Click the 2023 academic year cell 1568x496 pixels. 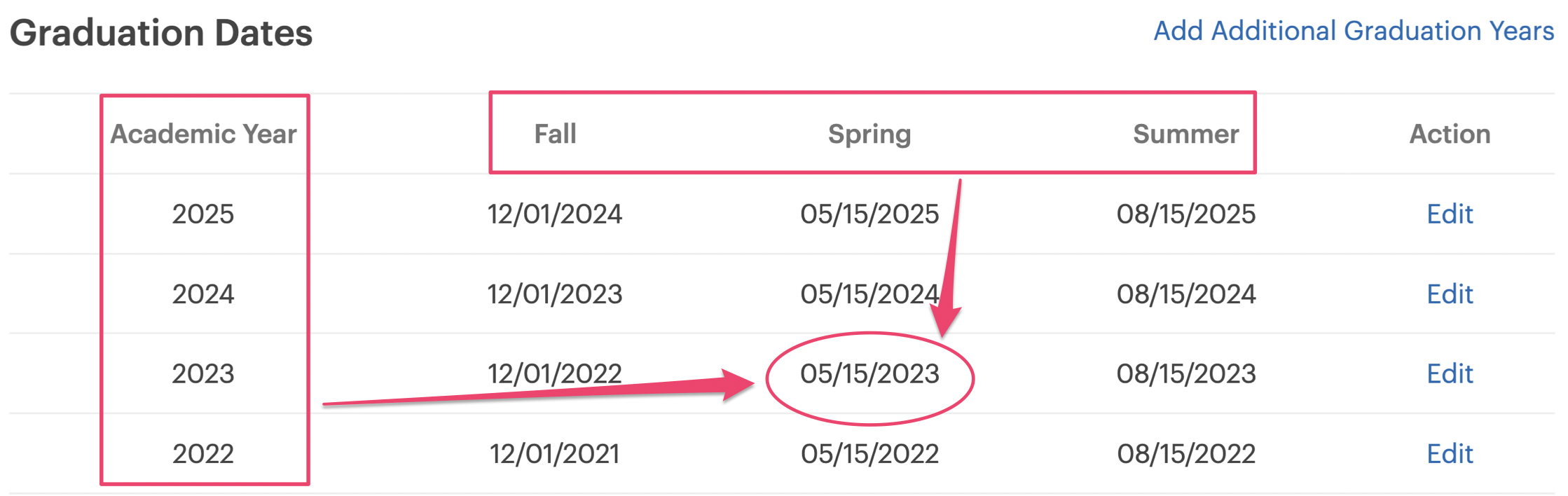203,373
